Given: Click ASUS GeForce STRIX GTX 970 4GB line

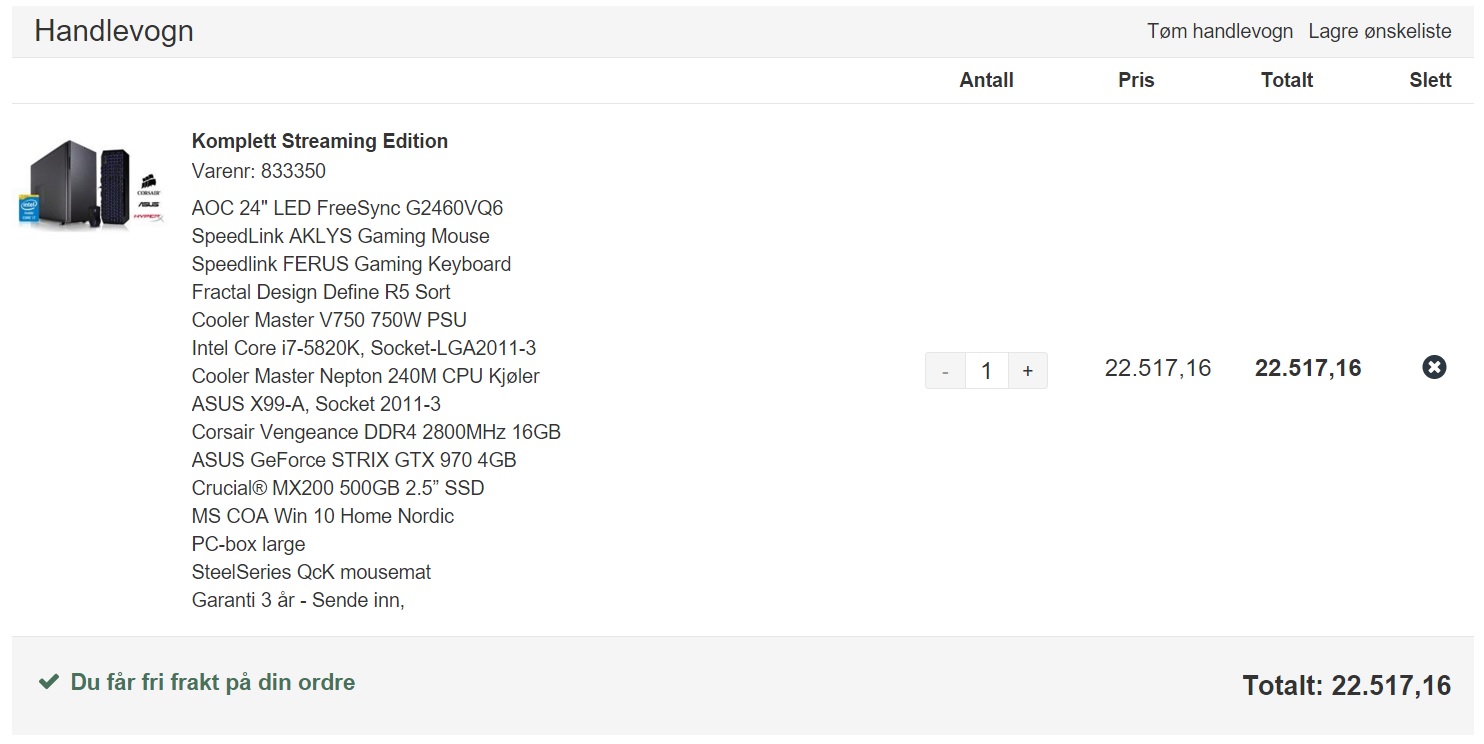Looking at the screenshot, I should [354, 460].
